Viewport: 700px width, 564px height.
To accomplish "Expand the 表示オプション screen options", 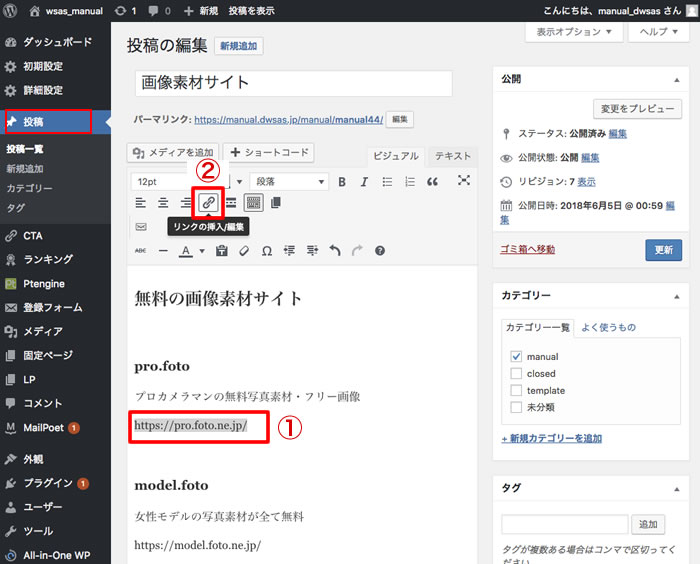I will point(573,32).
